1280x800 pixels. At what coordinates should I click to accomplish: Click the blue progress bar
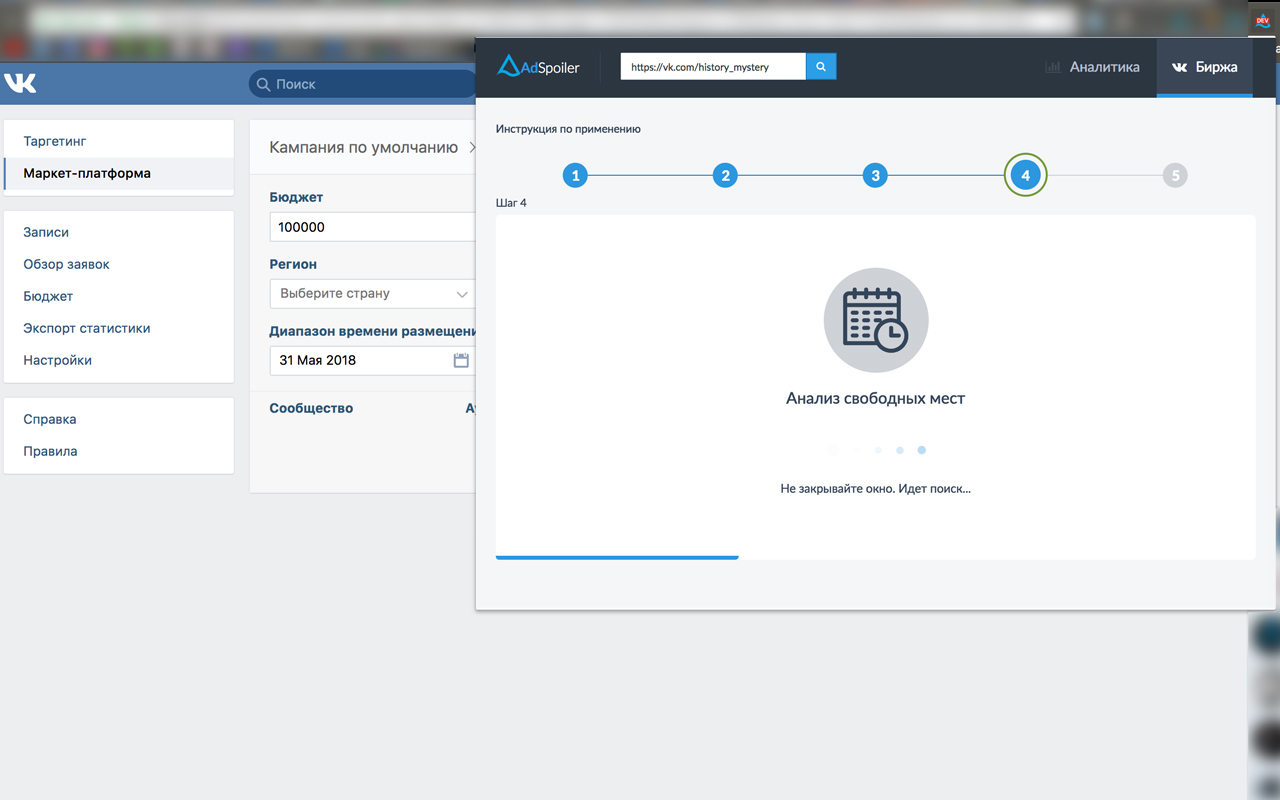[617, 557]
